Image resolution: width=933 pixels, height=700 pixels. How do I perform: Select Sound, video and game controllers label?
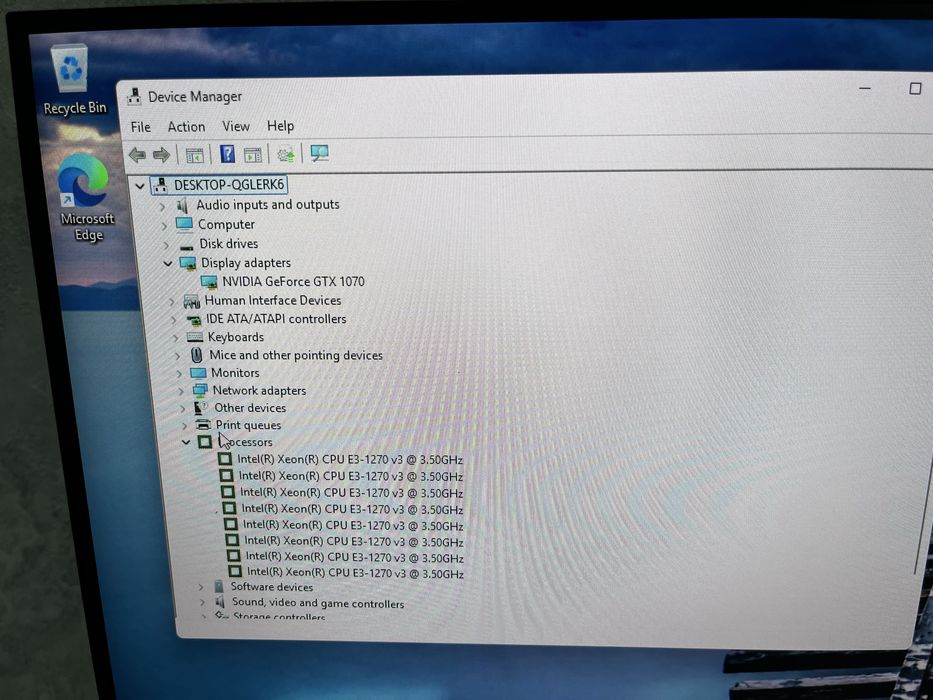click(318, 603)
